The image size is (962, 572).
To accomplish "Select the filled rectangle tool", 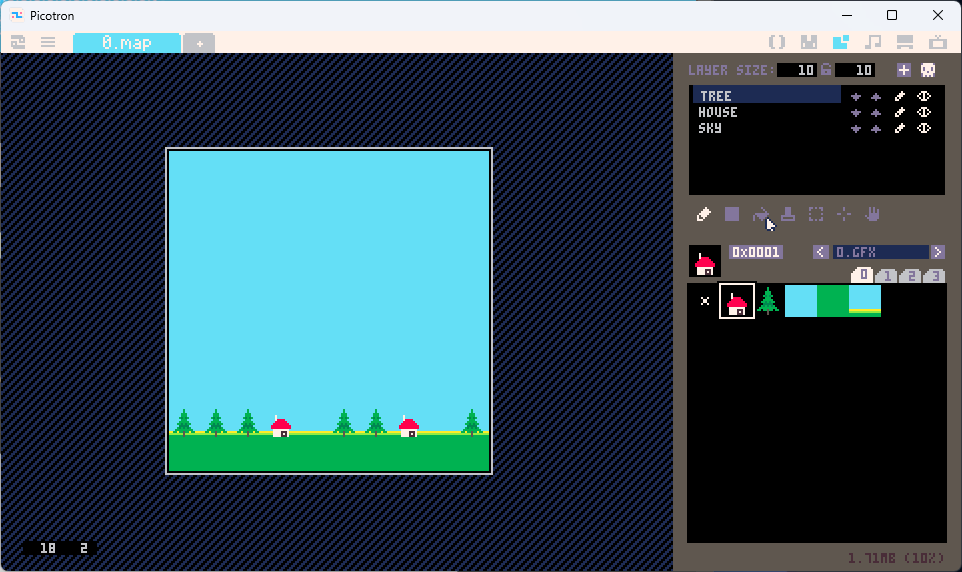I will pos(732,214).
